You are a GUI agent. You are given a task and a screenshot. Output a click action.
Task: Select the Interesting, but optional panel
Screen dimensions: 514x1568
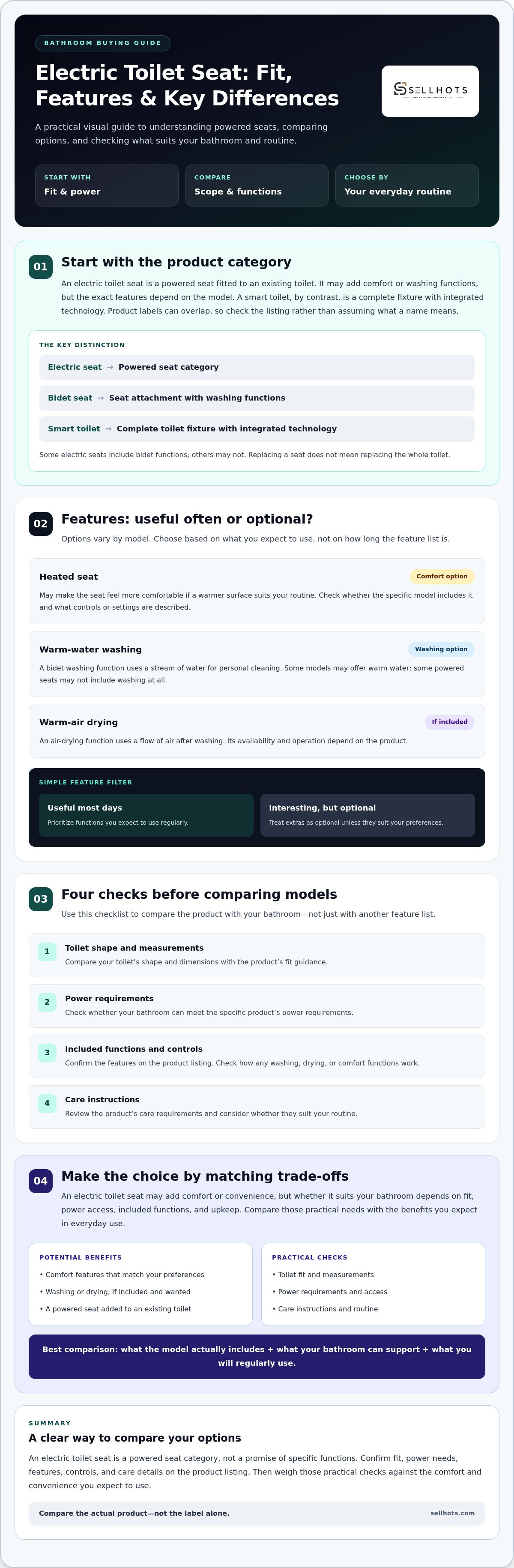368,815
